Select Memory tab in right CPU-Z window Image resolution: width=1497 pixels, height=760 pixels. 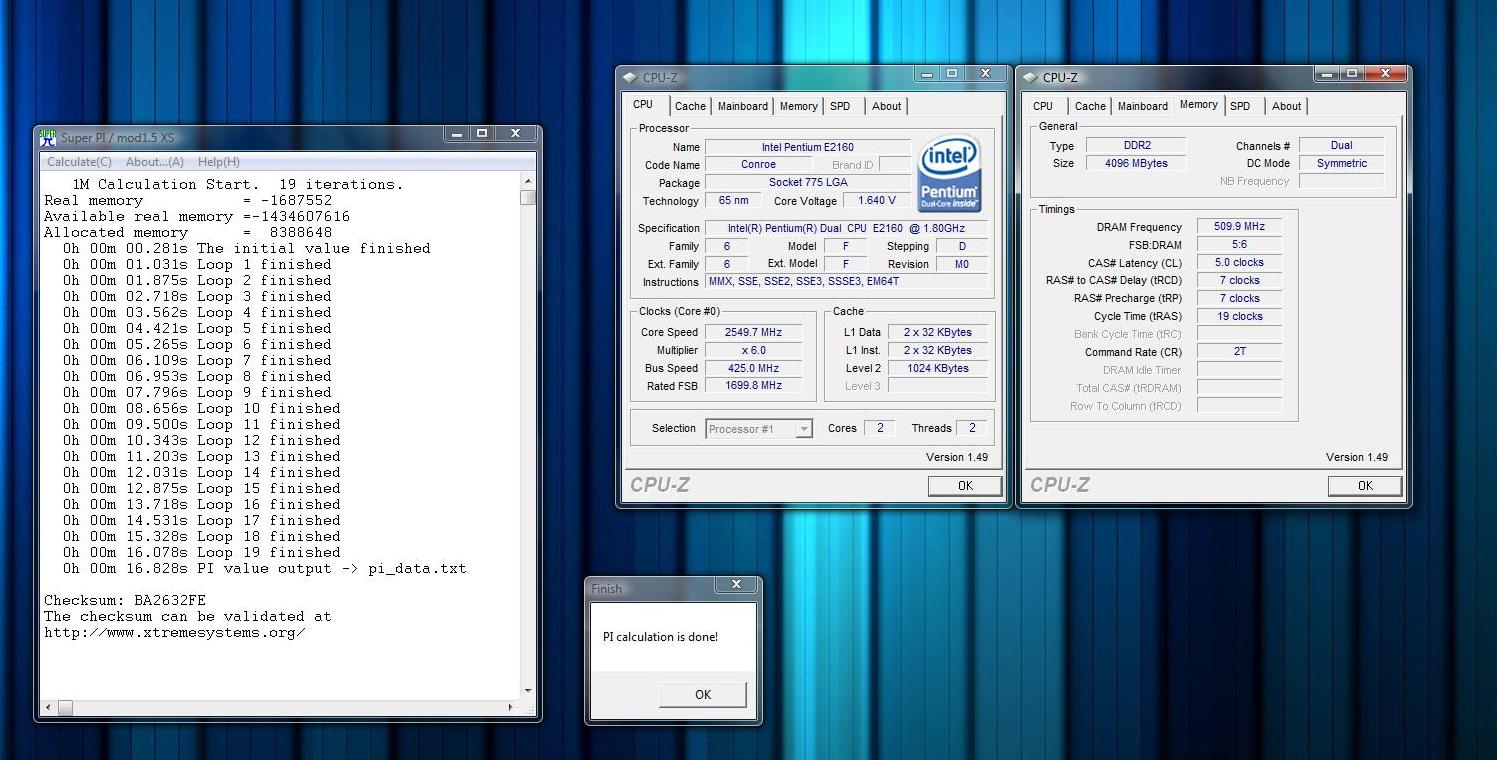[x=1198, y=105]
